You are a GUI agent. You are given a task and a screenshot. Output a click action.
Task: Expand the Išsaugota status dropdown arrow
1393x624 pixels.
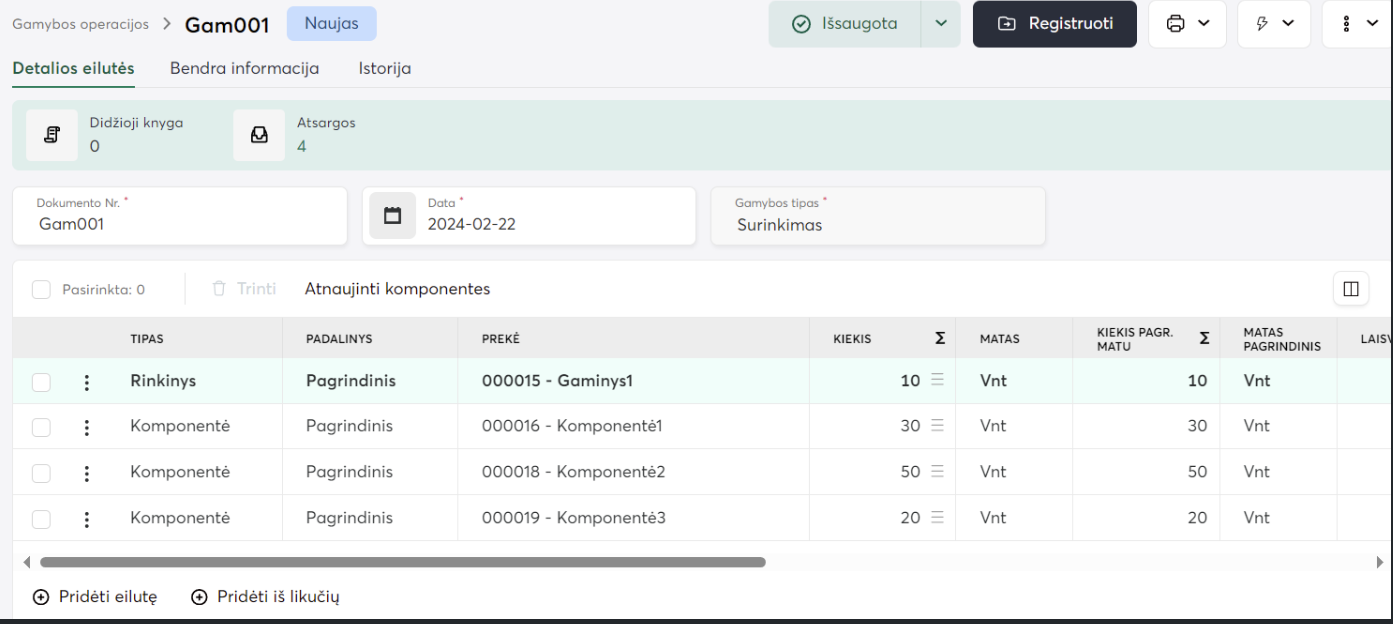[940, 24]
